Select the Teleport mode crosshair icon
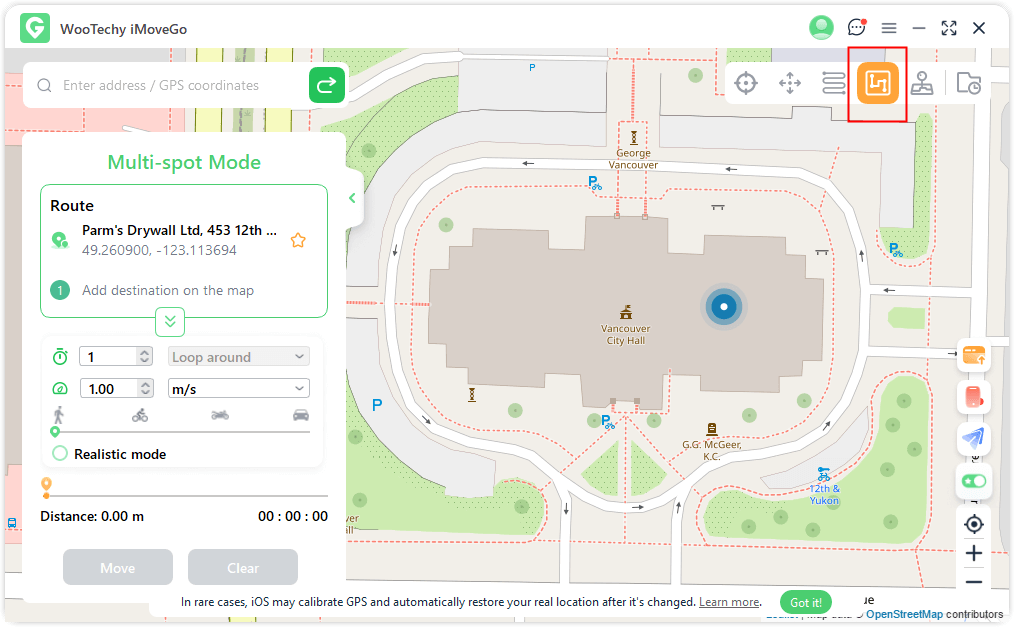Viewport: 1014px width, 627px height. tap(746, 84)
